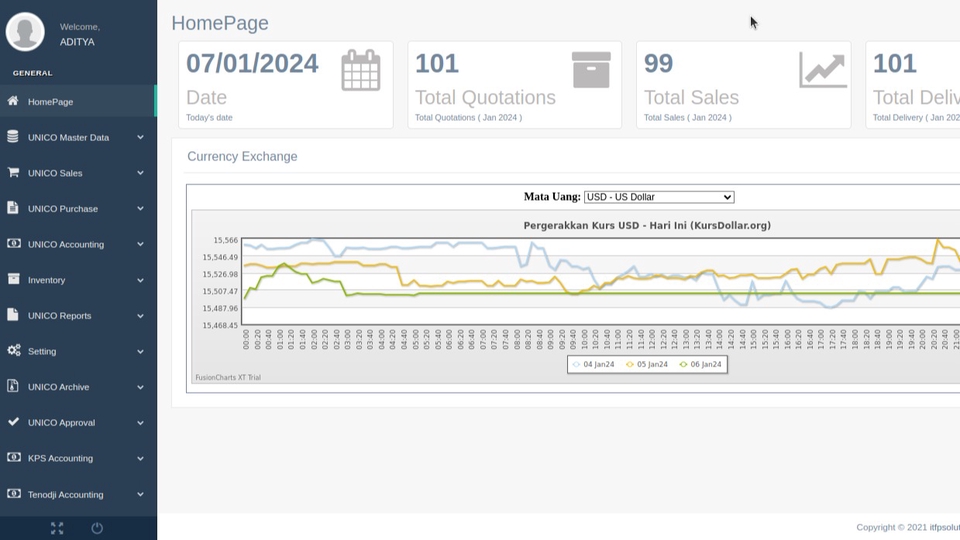This screenshot has height=540, width=960.
Task: Open the UNICO Reports menu
Action: click(x=78, y=315)
